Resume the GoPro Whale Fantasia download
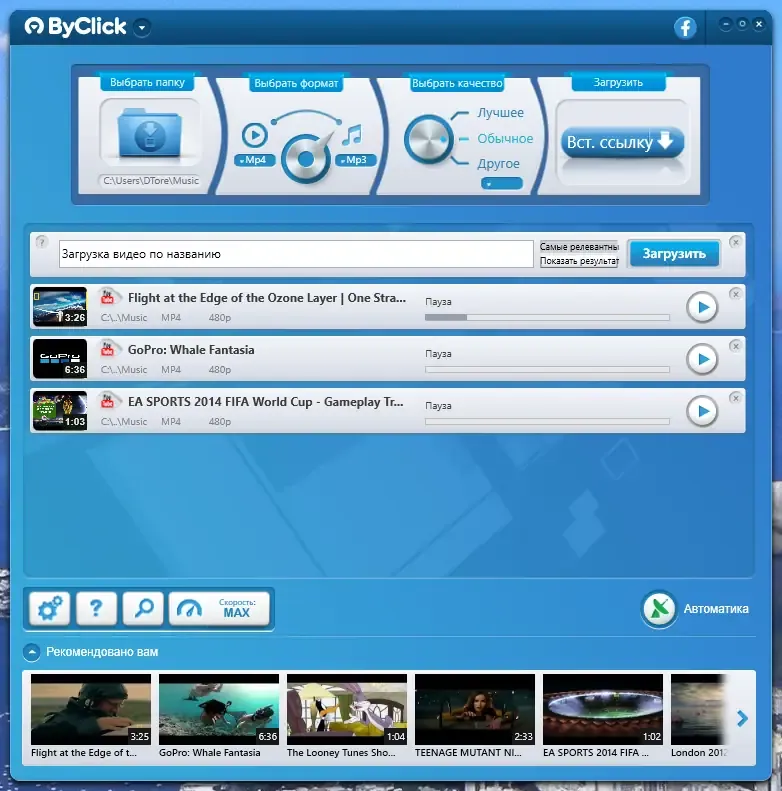The image size is (782, 791). [x=702, y=359]
